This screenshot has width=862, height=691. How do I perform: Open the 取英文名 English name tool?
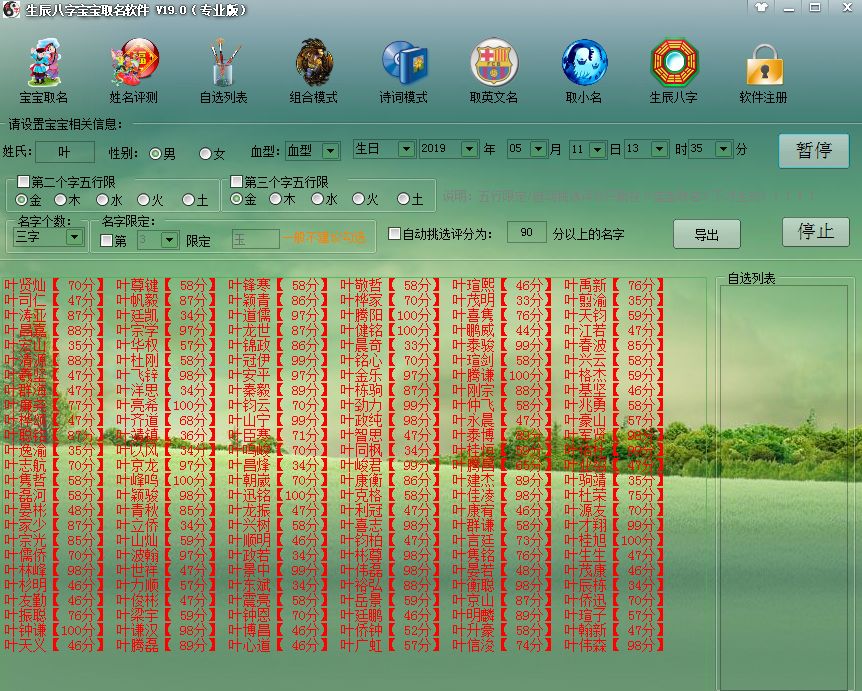pos(494,70)
